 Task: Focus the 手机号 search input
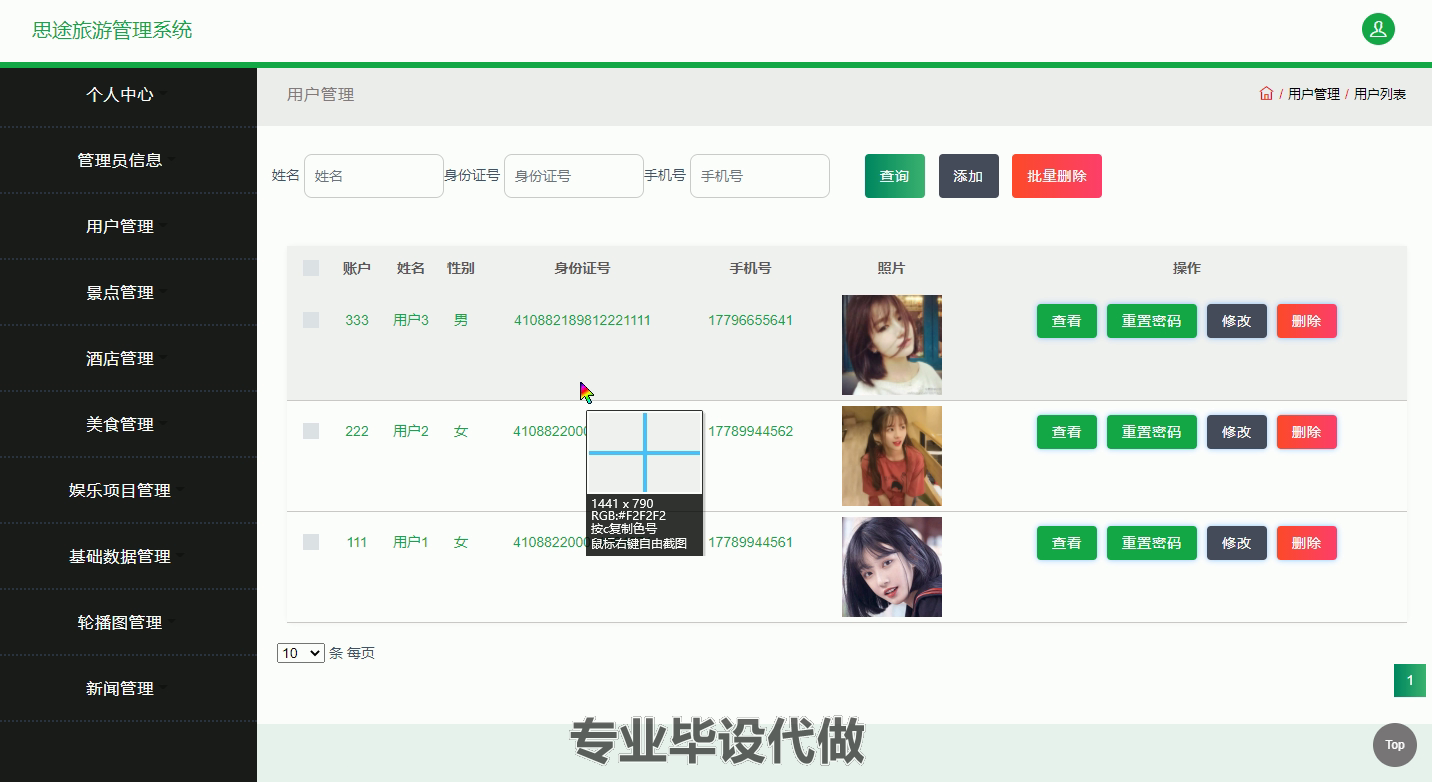(x=760, y=176)
